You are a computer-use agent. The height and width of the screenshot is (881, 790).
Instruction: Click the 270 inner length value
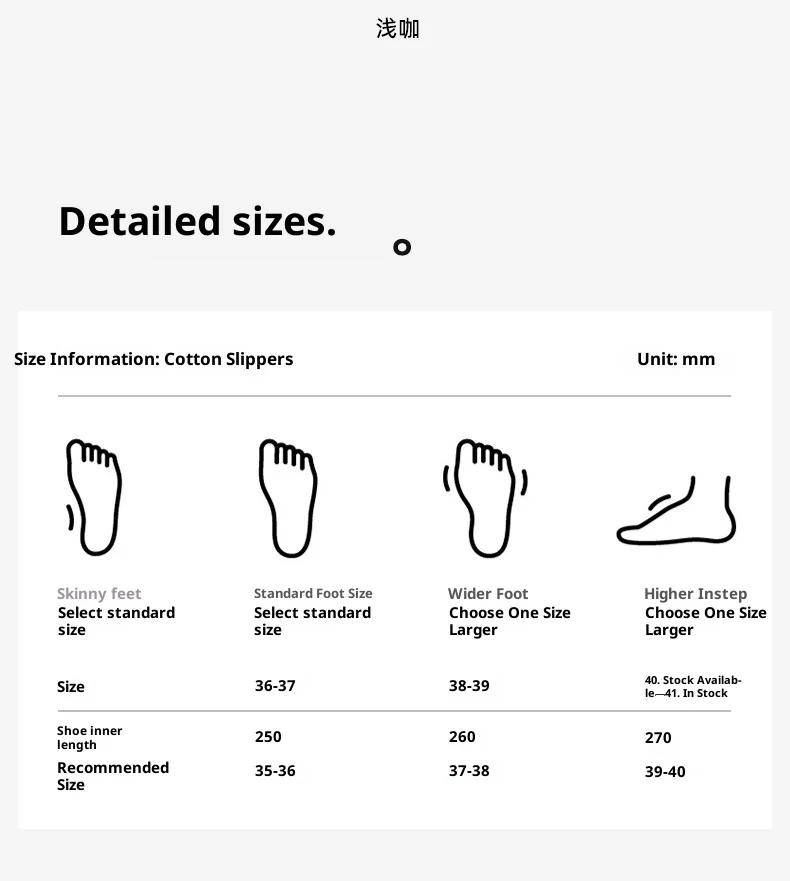658,738
